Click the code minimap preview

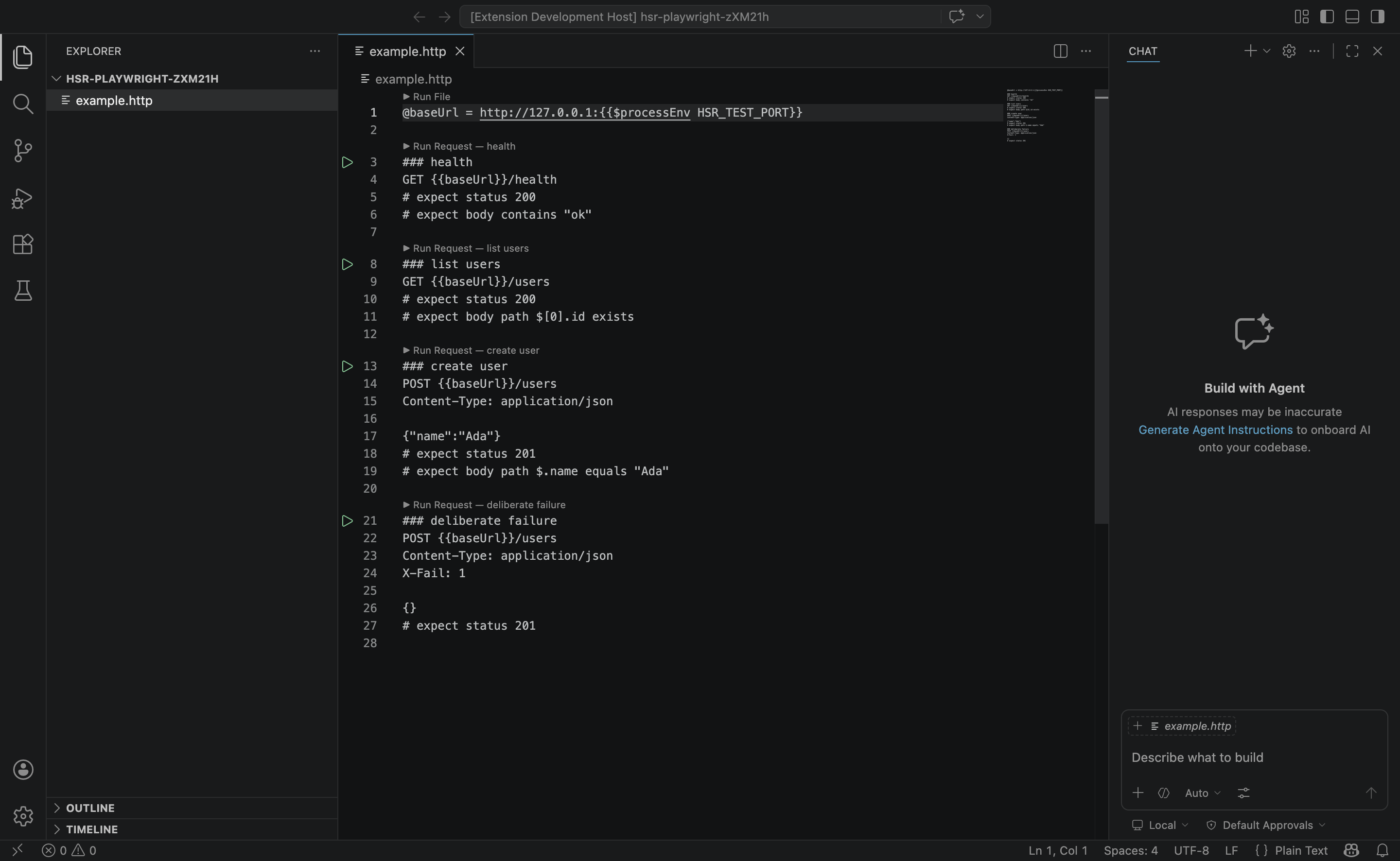coord(1034,116)
